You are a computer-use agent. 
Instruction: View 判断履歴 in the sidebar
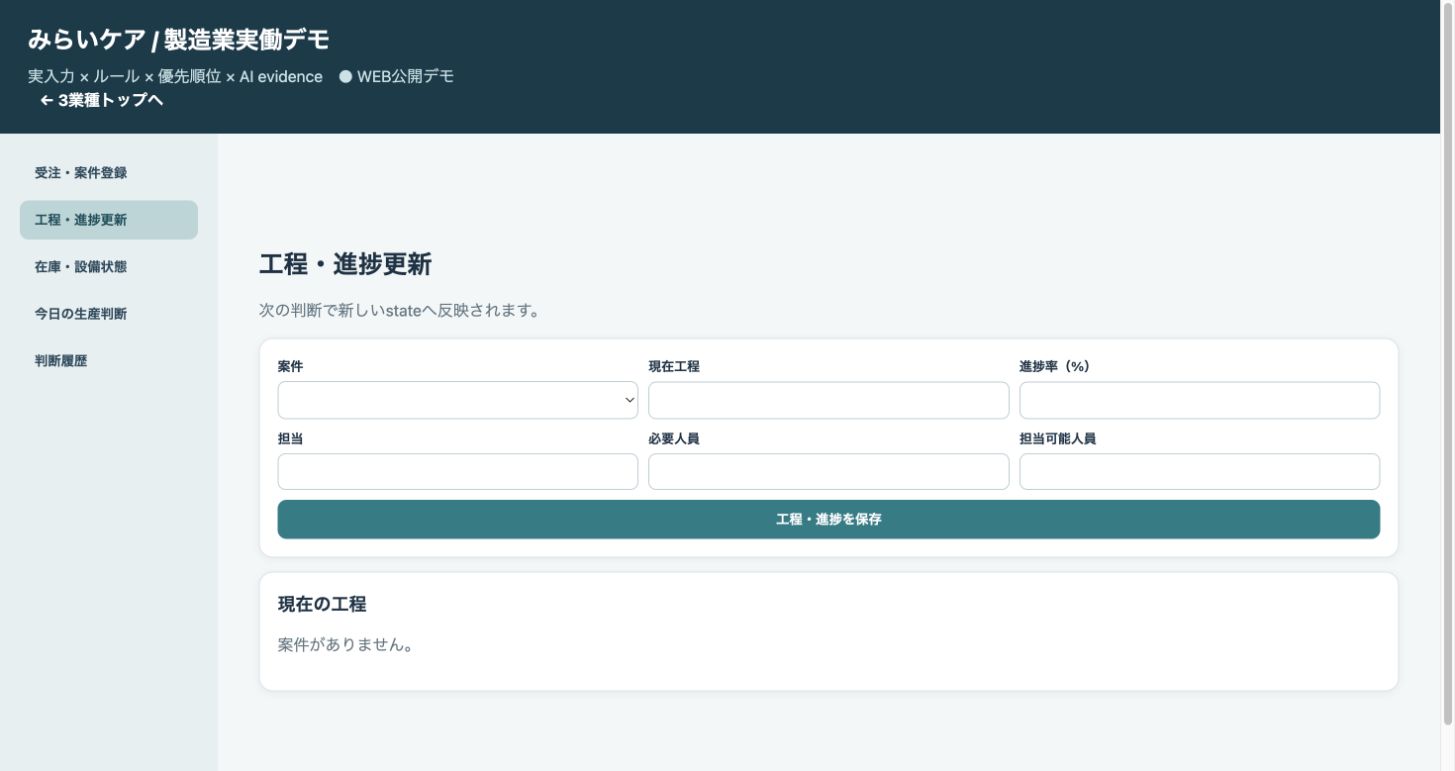[x=108, y=361]
